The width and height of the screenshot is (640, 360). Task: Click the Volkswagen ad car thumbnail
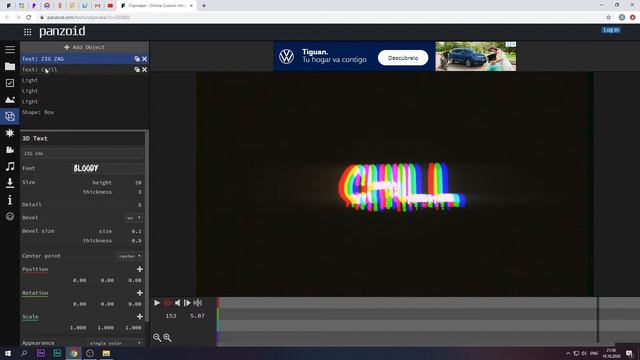click(x=476, y=56)
